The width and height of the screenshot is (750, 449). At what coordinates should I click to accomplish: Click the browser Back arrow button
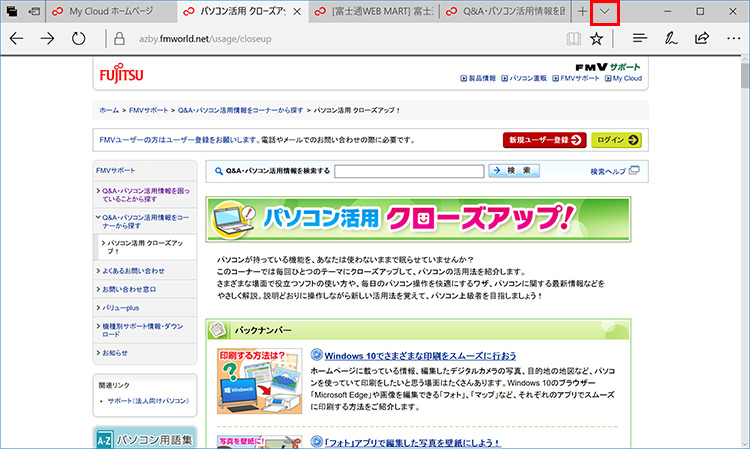coord(16,39)
